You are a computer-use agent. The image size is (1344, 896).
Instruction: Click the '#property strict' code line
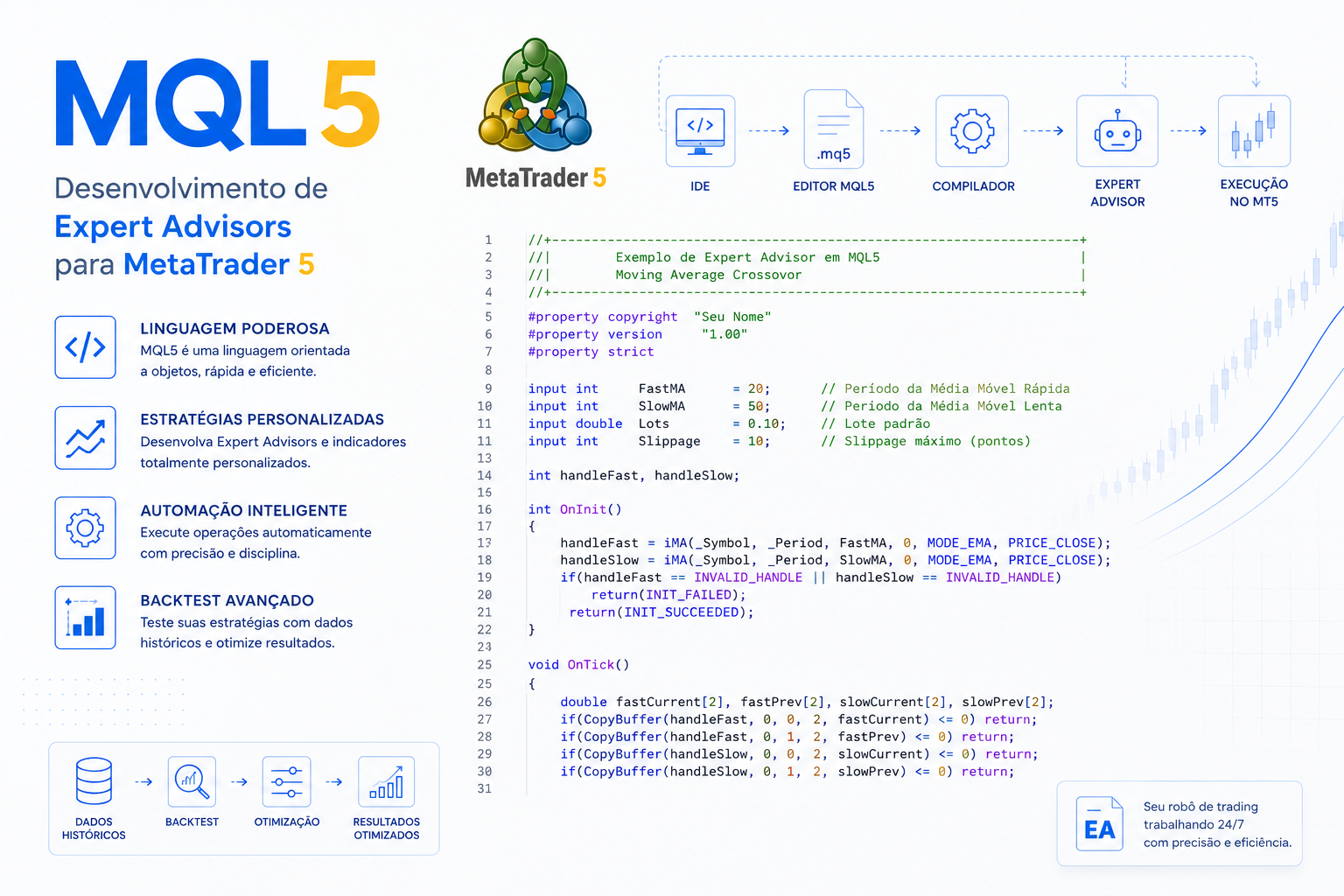pos(591,352)
